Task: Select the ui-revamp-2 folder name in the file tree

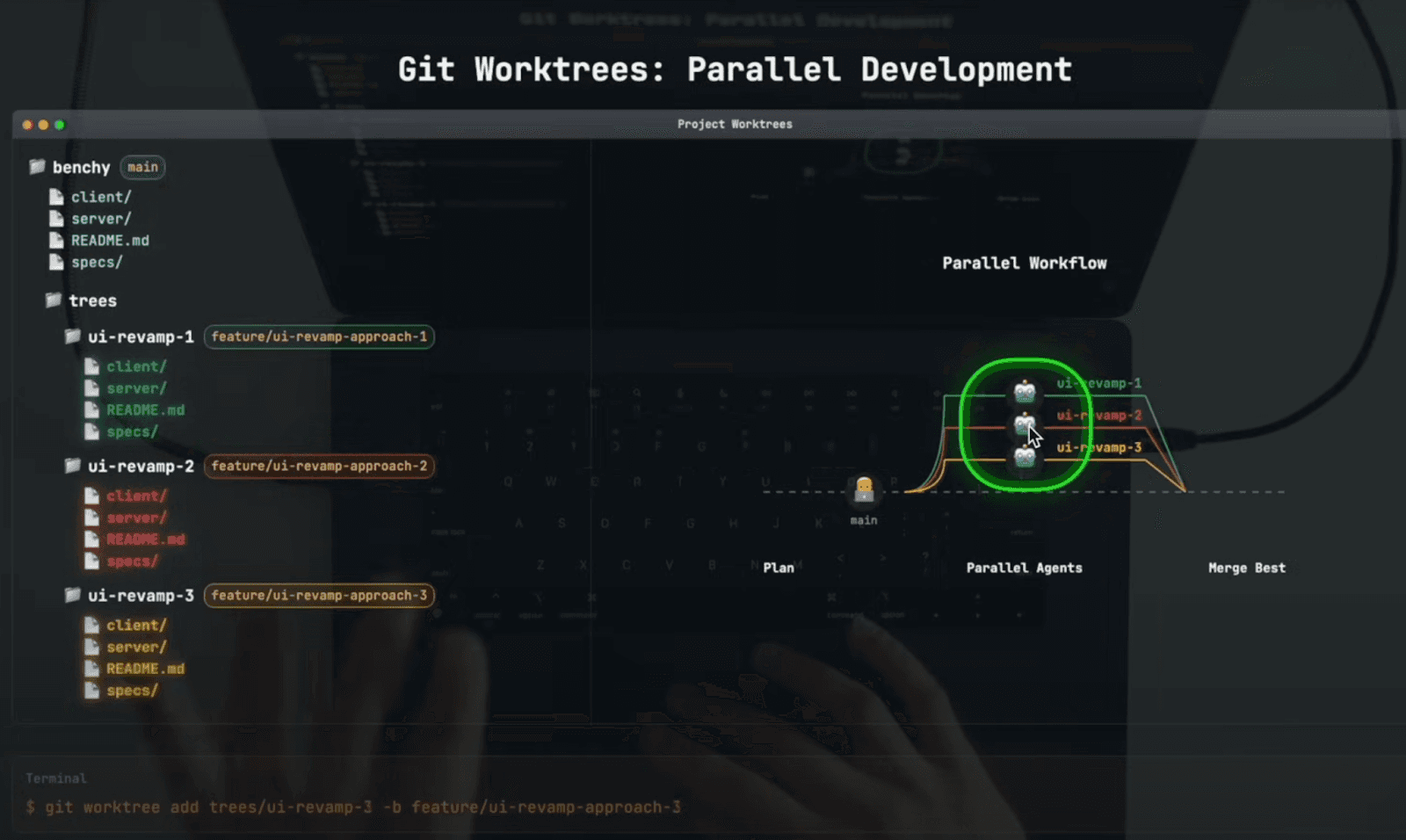Action: (141, 466)
